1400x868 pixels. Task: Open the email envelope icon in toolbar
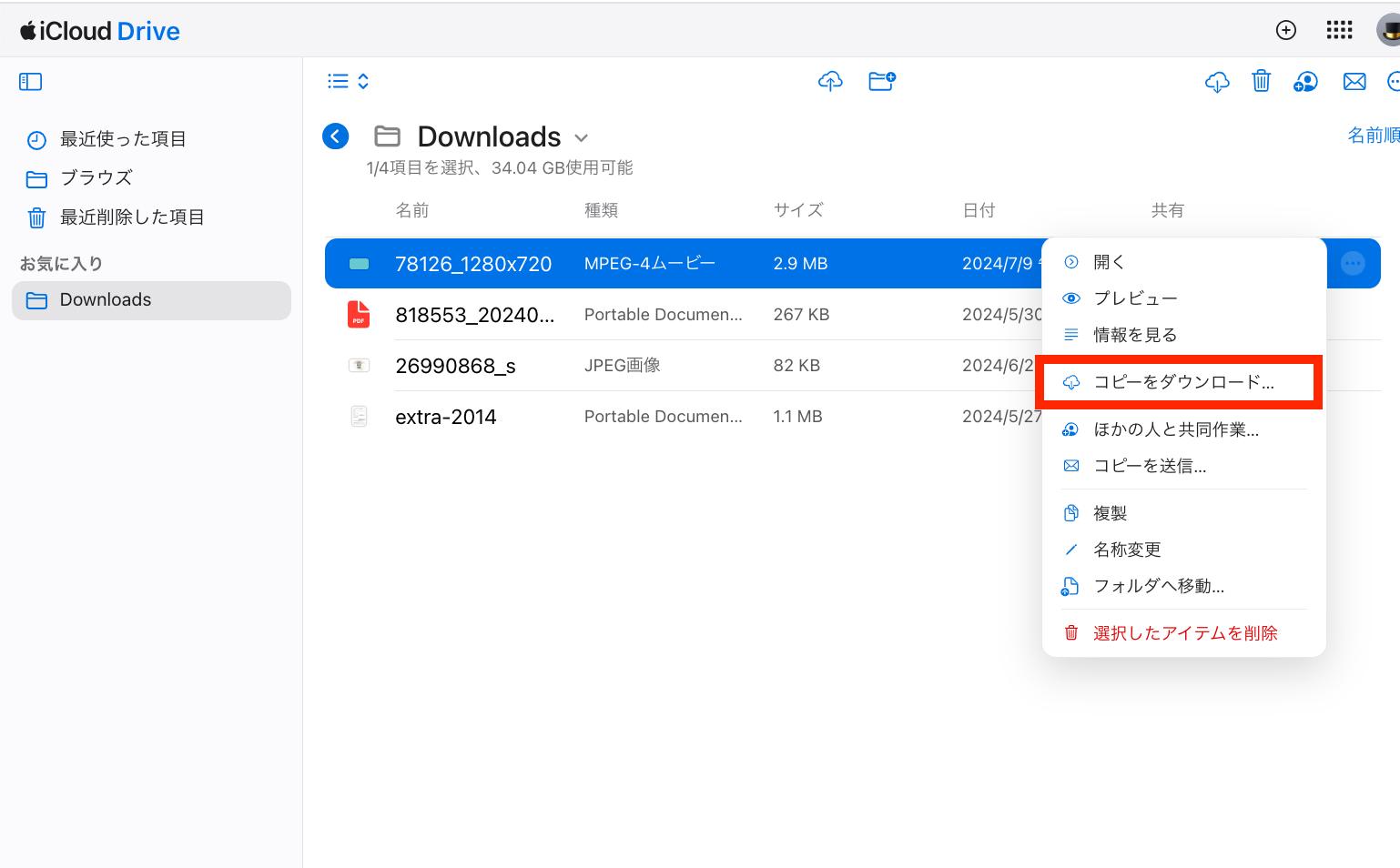[1354, 81]
